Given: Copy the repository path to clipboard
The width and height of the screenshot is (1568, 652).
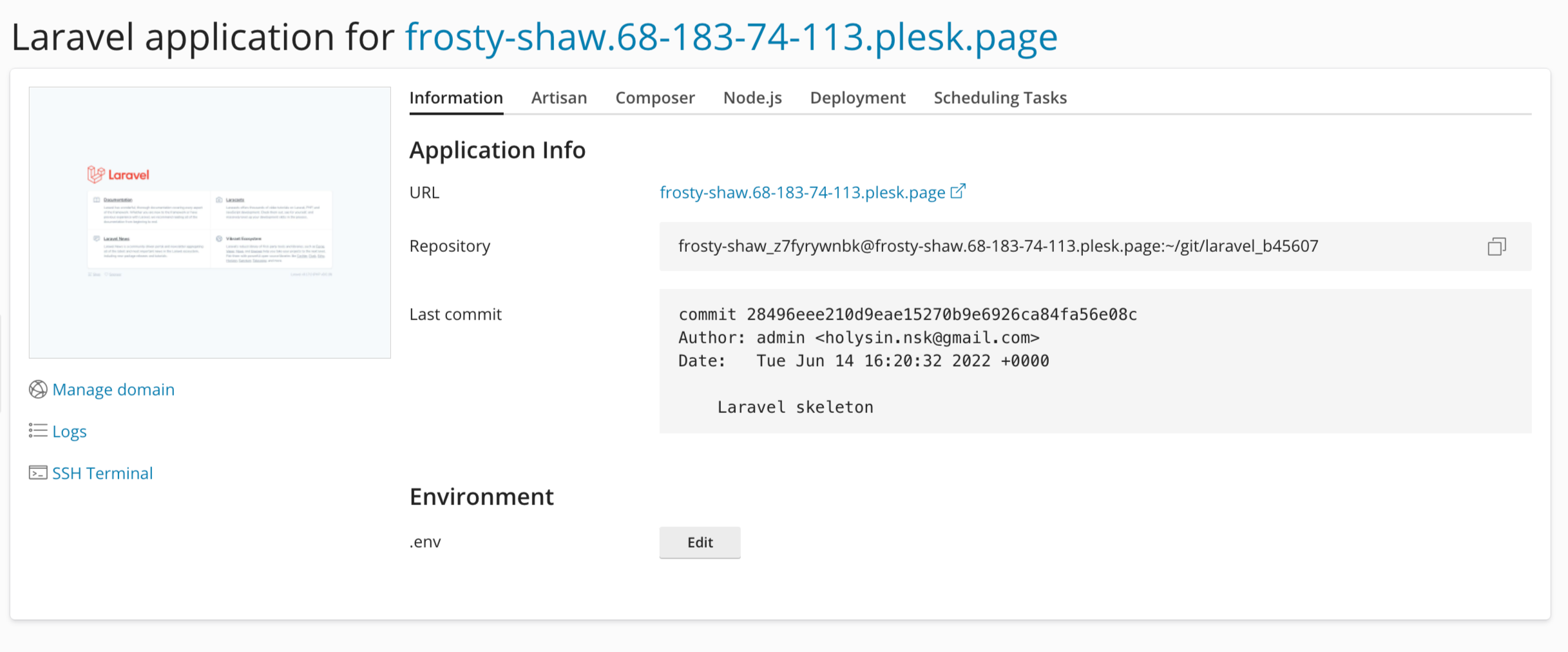Looking at the screenshot, I should point(1496,246).
